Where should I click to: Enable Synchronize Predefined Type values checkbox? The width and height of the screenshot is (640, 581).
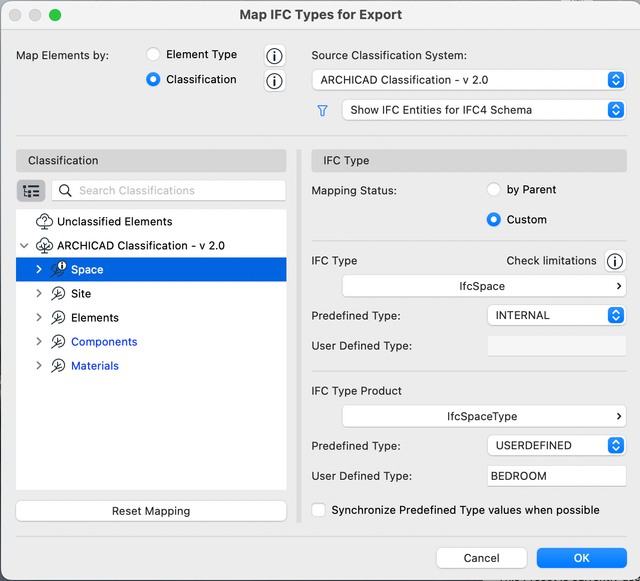pos(318,510)
